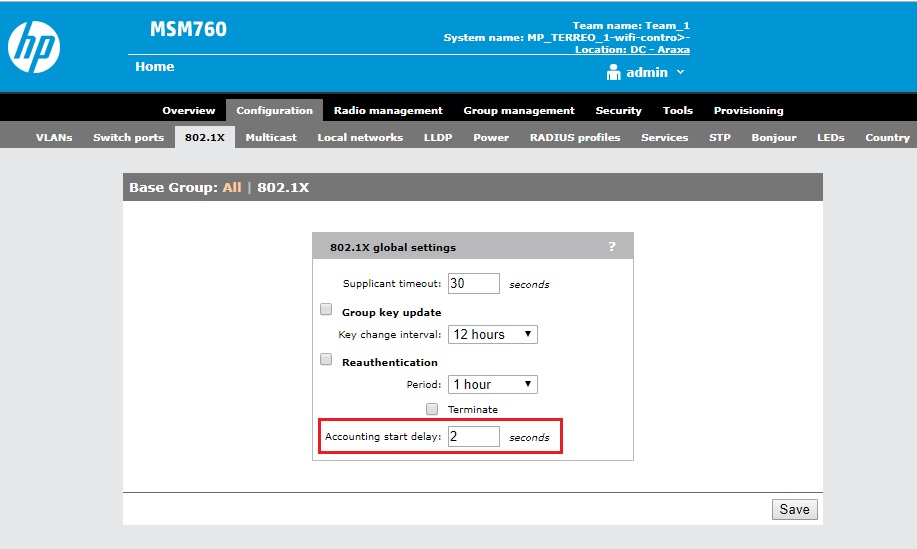The image size is (917, 549).
Task: Click the All base group link
Action: (232, 188)
